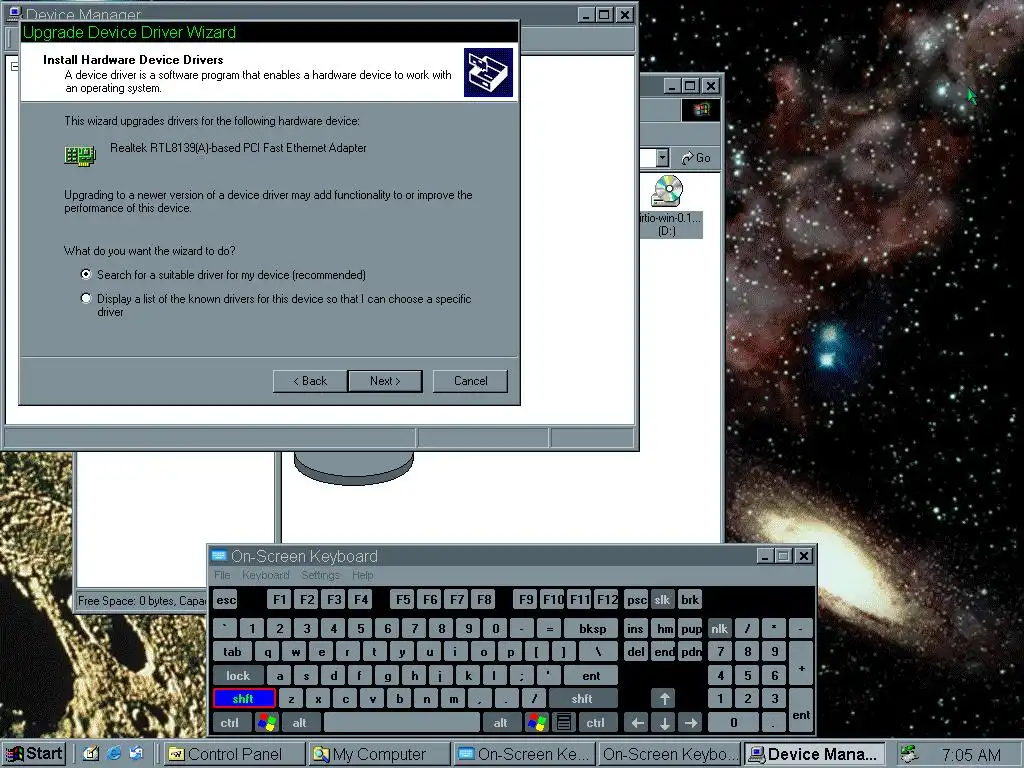Viewport: 1024px width, 768px height.
Task: Click the psc print screen key
Action: 635,600
